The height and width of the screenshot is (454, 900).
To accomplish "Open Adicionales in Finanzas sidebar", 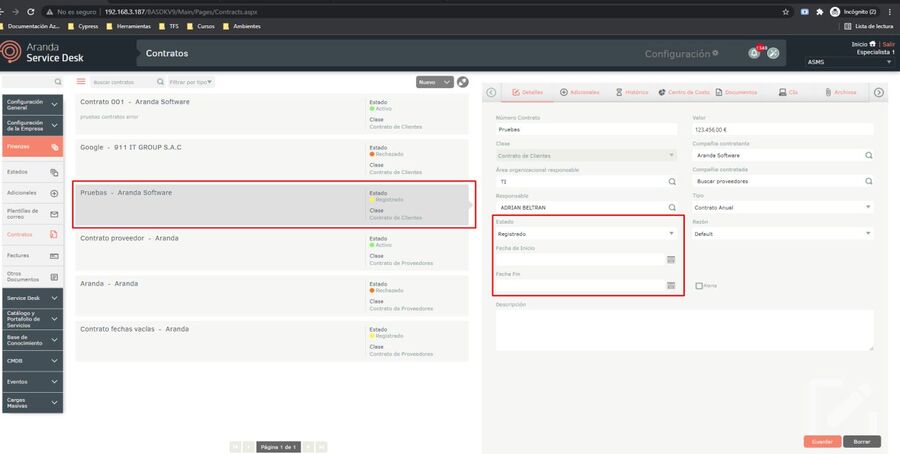I will 33,193.
